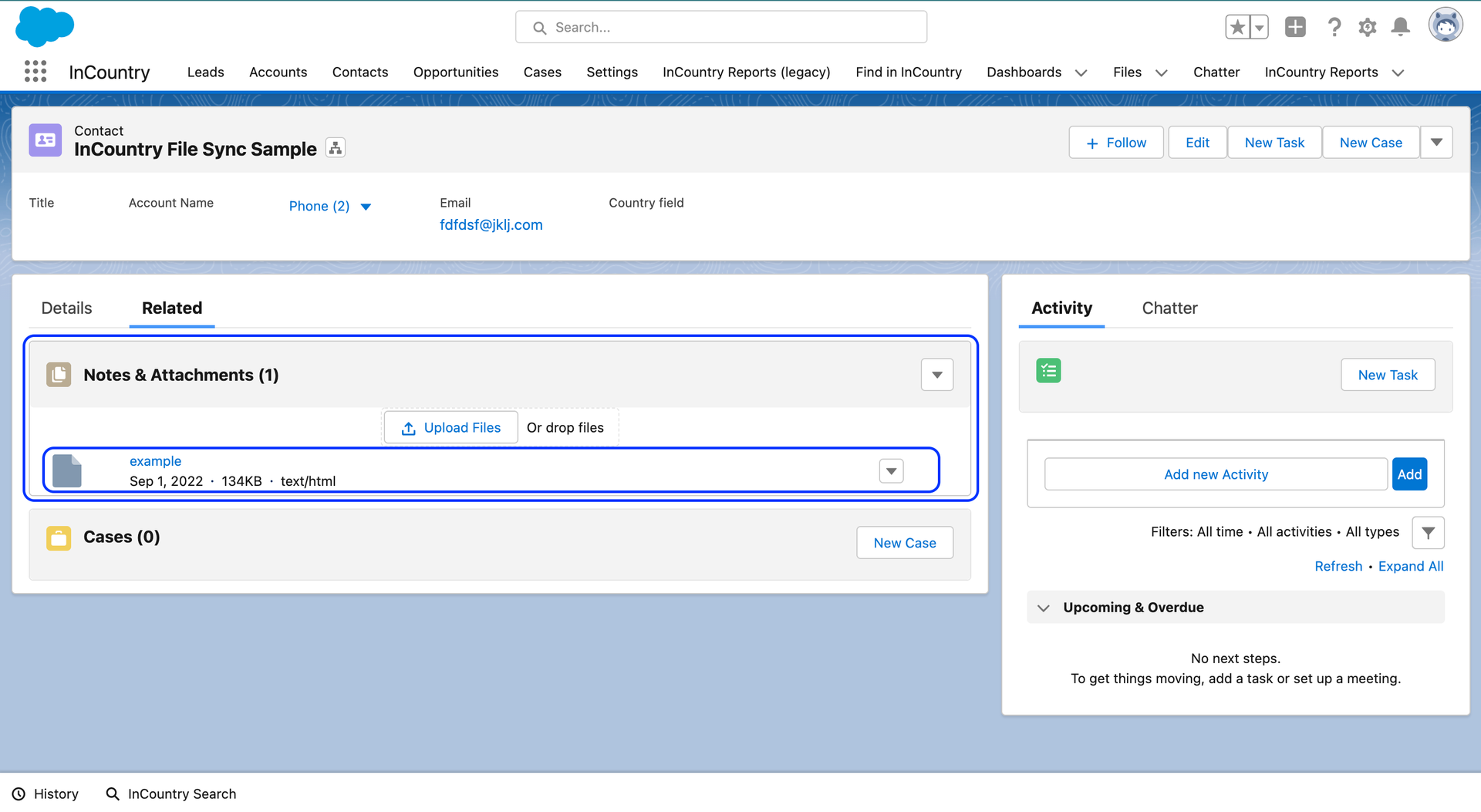Click New Case in Cases list
The height and width of the screenshot is (812, 1481).
(905, 543)
